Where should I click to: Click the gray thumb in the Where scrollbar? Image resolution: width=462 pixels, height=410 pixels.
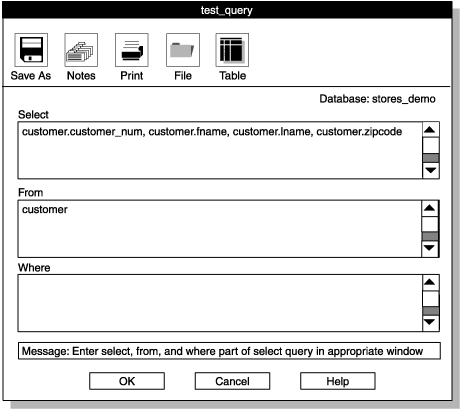(x=431, y=311)
